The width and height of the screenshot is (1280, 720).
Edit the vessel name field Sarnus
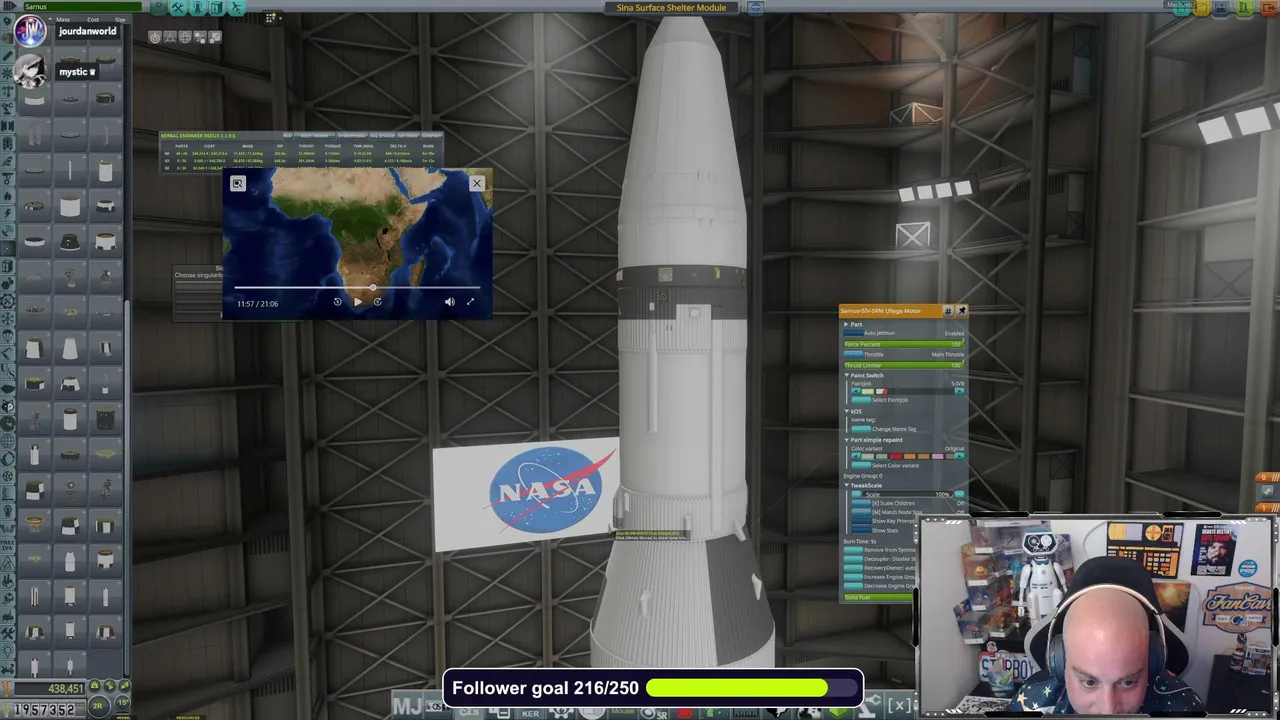82,7
